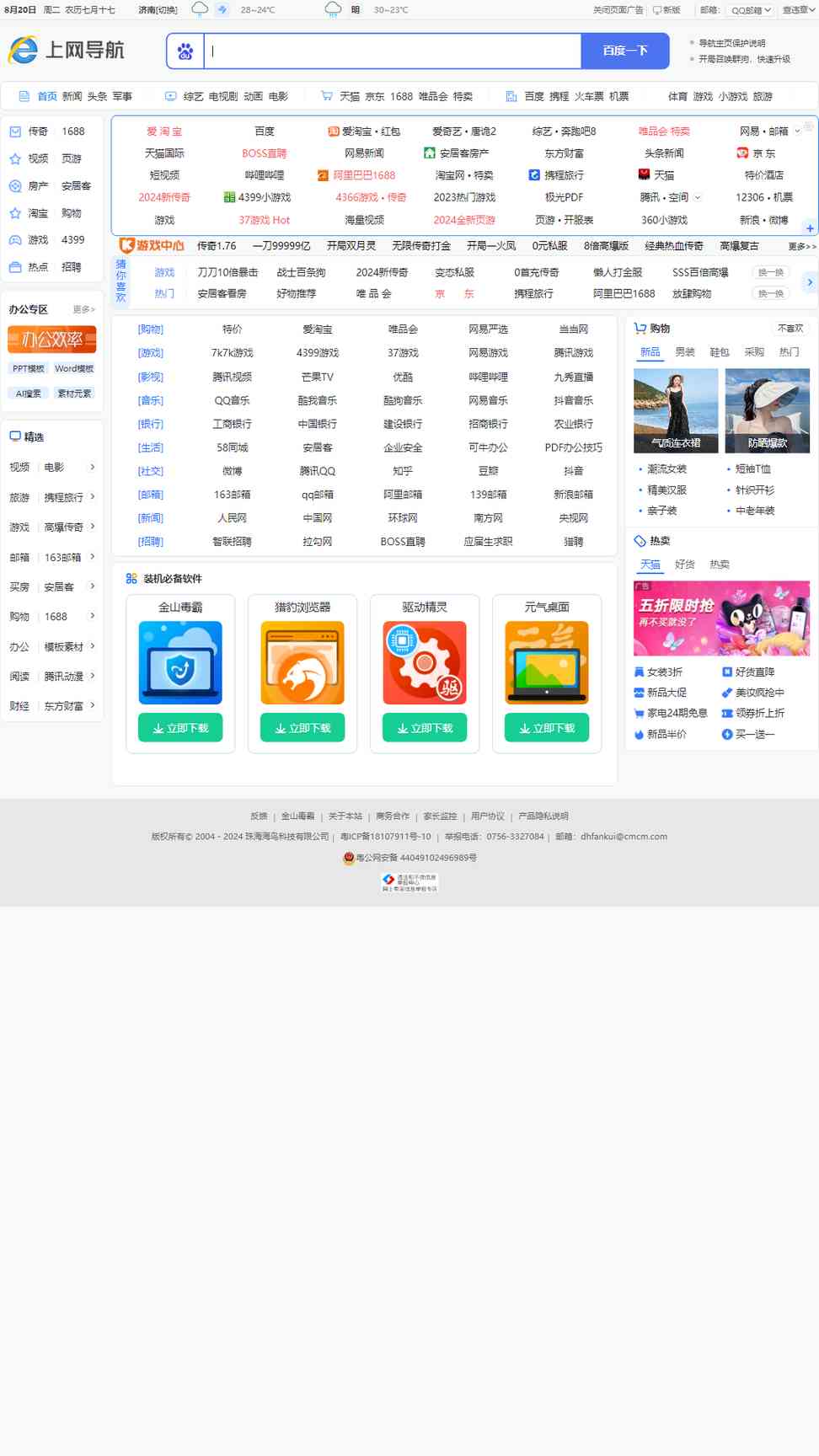Expand the arrow next to 网易·邮箱
Image resolution: width=819 pixels, height=1456 pixels.
point(798,131)
